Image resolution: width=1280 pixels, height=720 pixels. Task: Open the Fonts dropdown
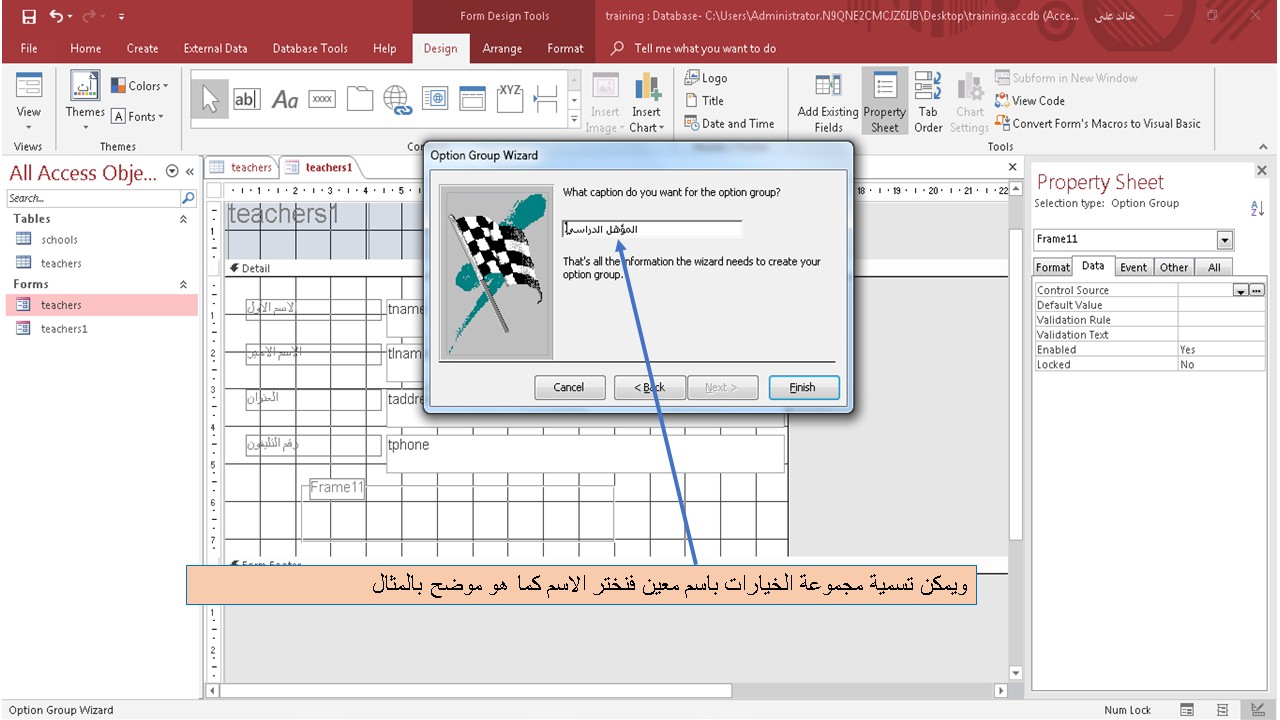[137, 116]
